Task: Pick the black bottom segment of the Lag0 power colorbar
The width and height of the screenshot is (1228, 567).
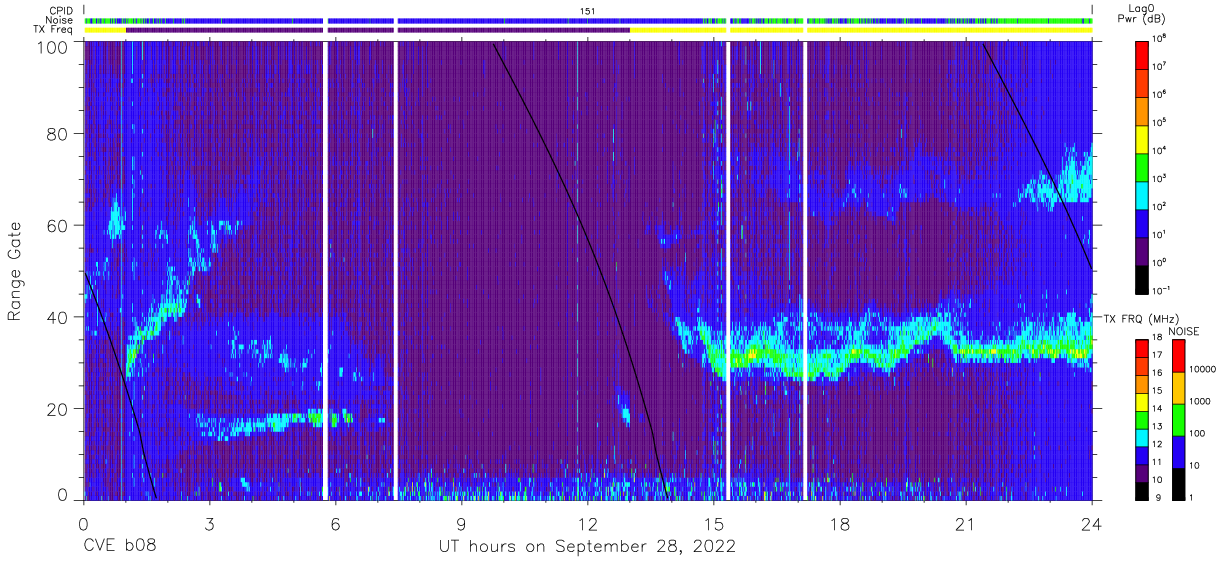Action: (1144, 278)
